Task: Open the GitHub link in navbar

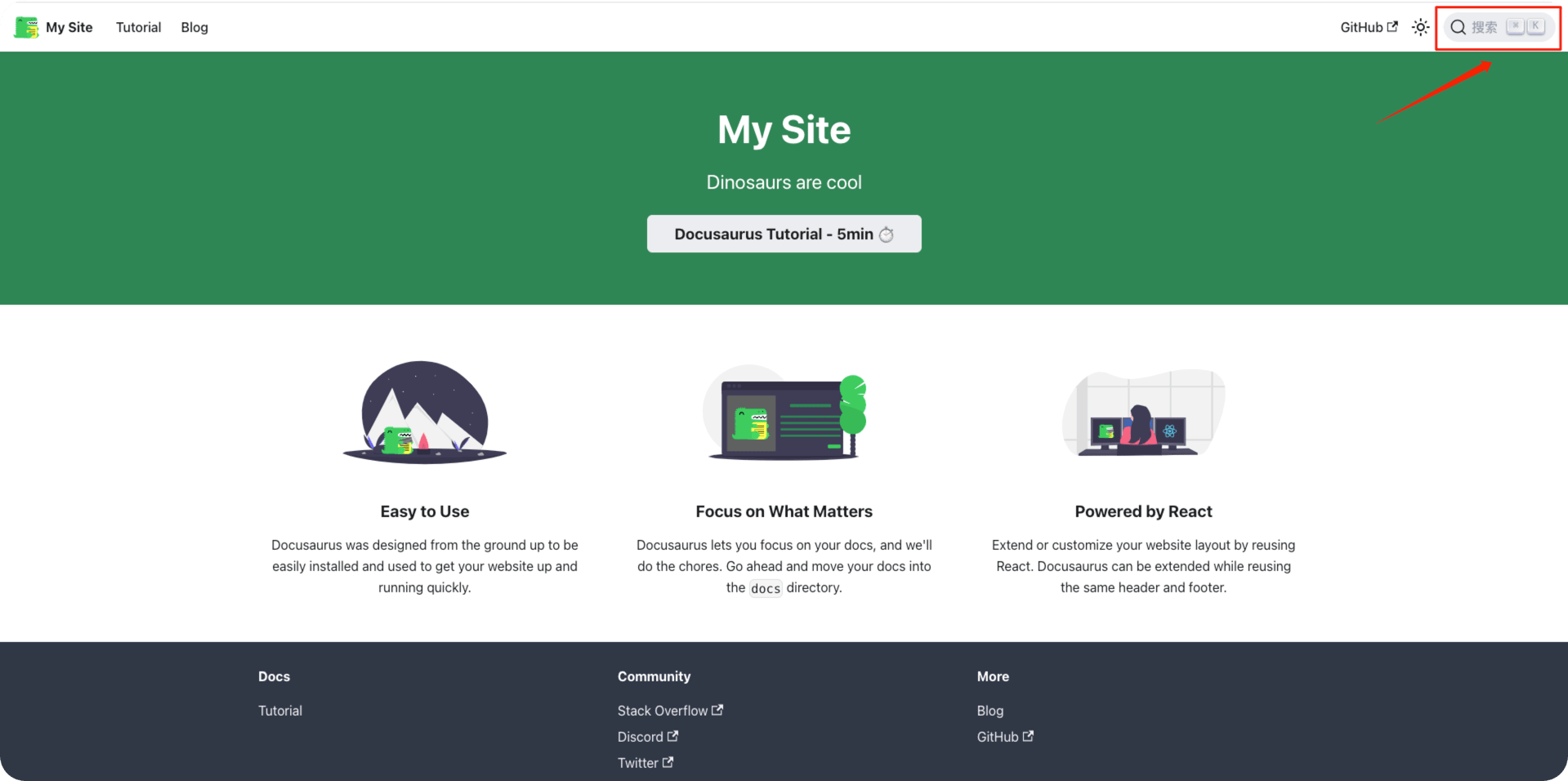Action: [1369, 28]
